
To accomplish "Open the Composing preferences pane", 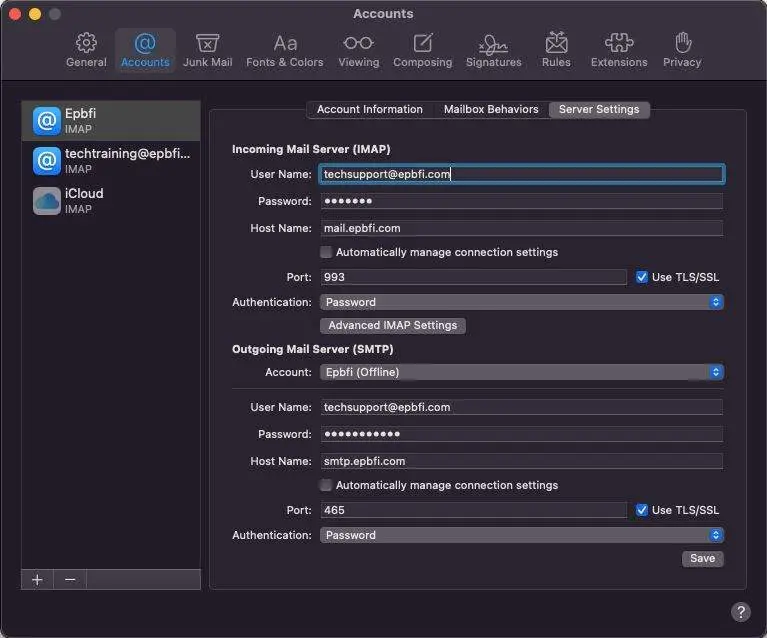I will 422,50.
